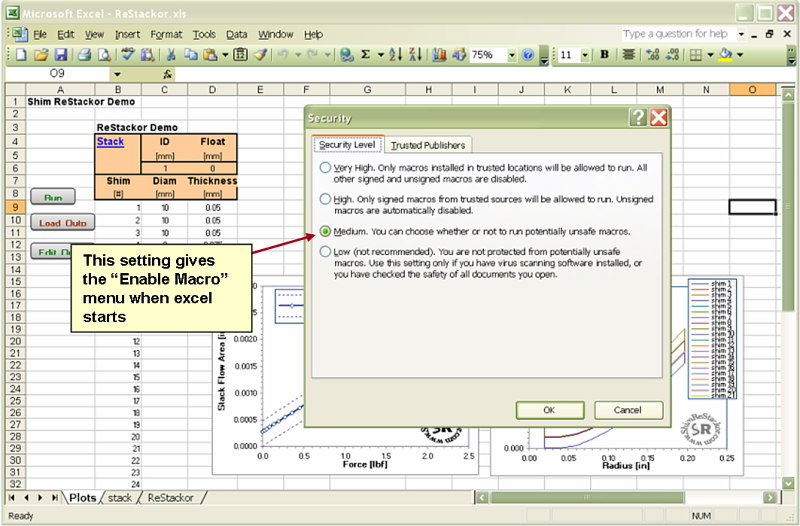Open Print Preview from toolbar
The height and width of the screenshot is (526, 800).
(x=104, y=55)
